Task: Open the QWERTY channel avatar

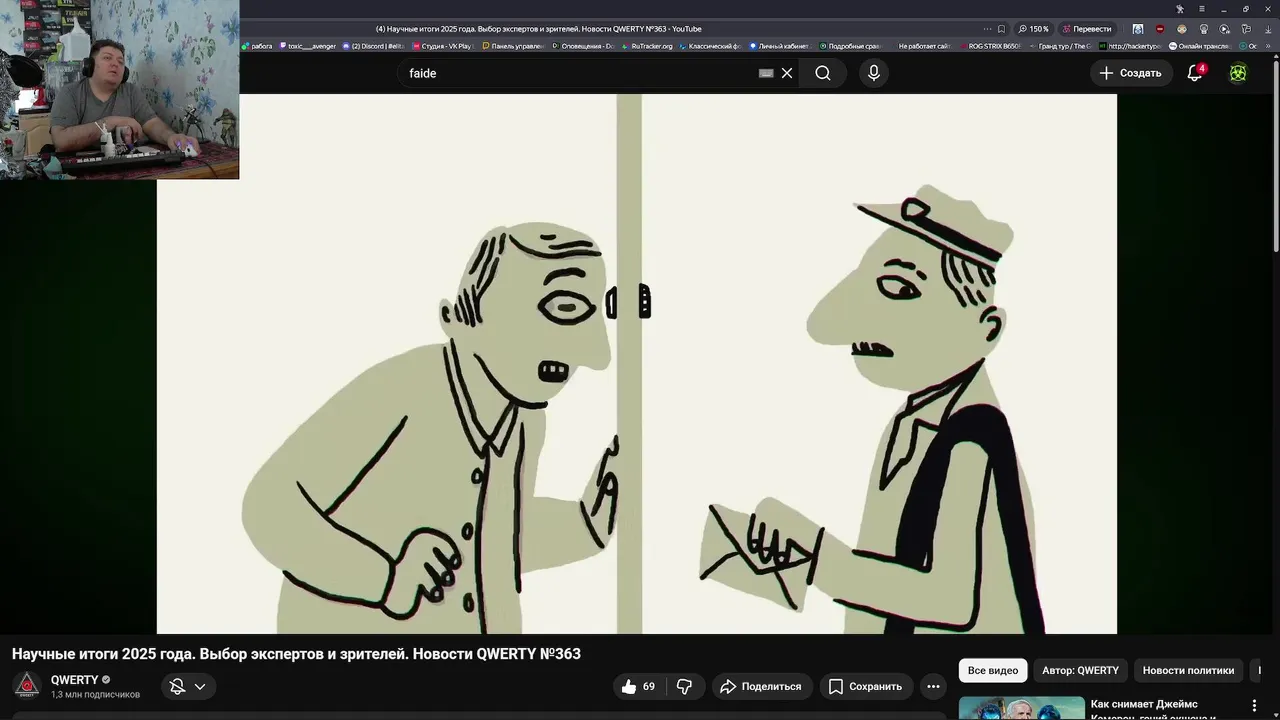Action: point(27,686)
